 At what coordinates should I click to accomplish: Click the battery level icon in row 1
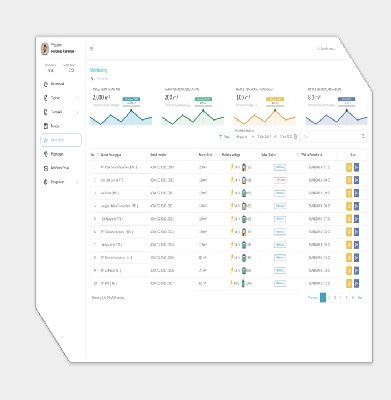244,167
